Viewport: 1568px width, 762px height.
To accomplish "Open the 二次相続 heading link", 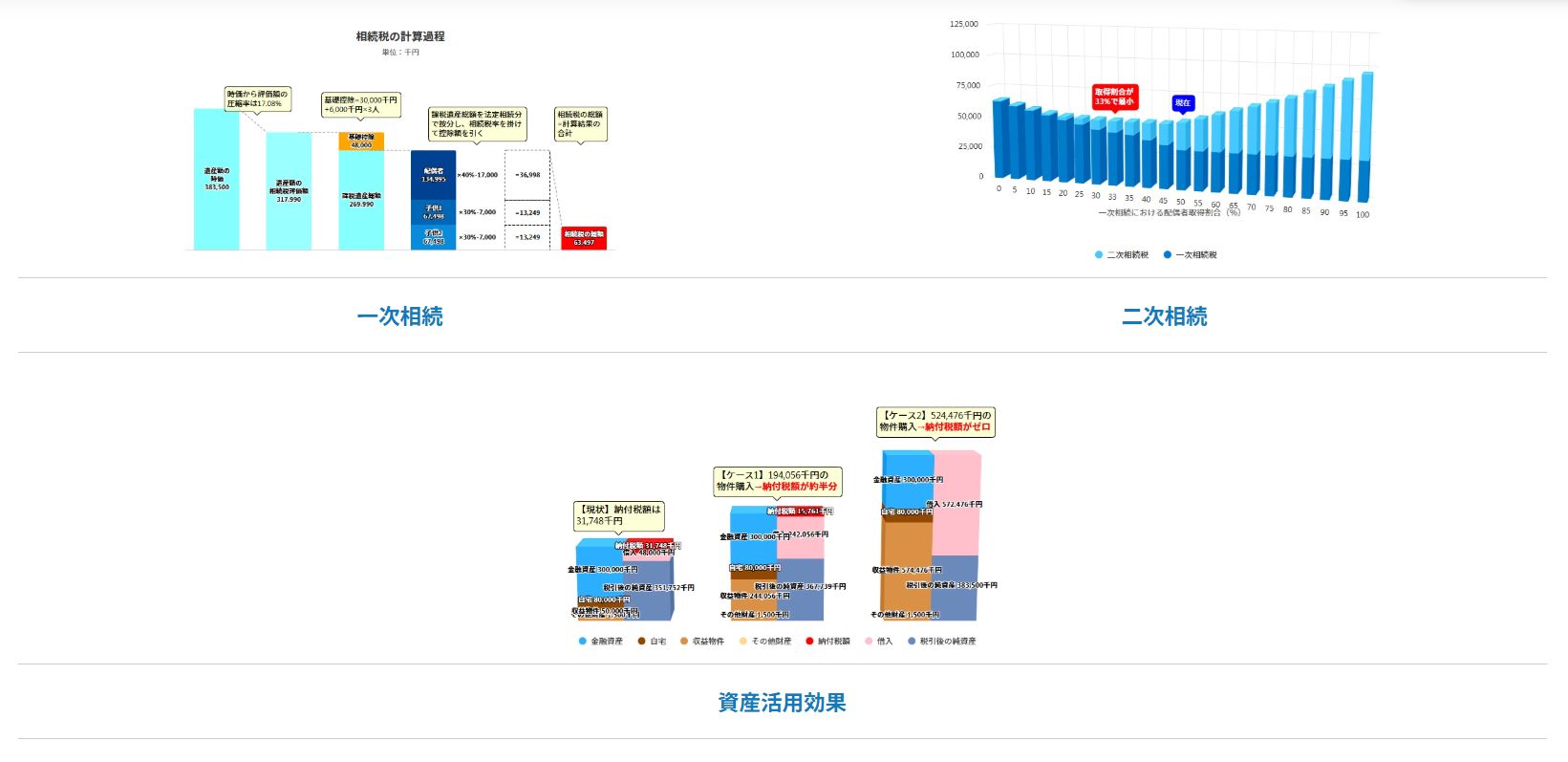I will coord(1164,316).
